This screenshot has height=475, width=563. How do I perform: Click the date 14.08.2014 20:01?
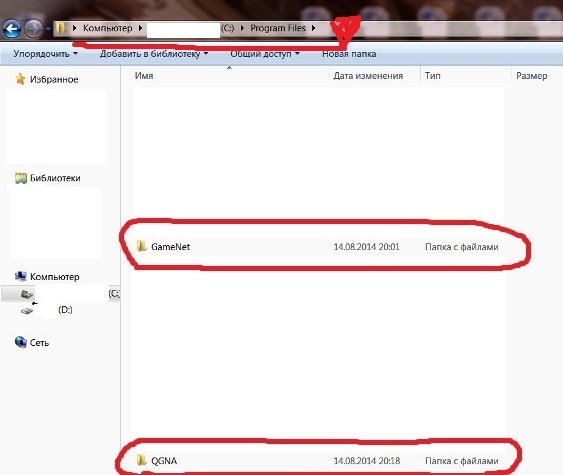point(367,247)
